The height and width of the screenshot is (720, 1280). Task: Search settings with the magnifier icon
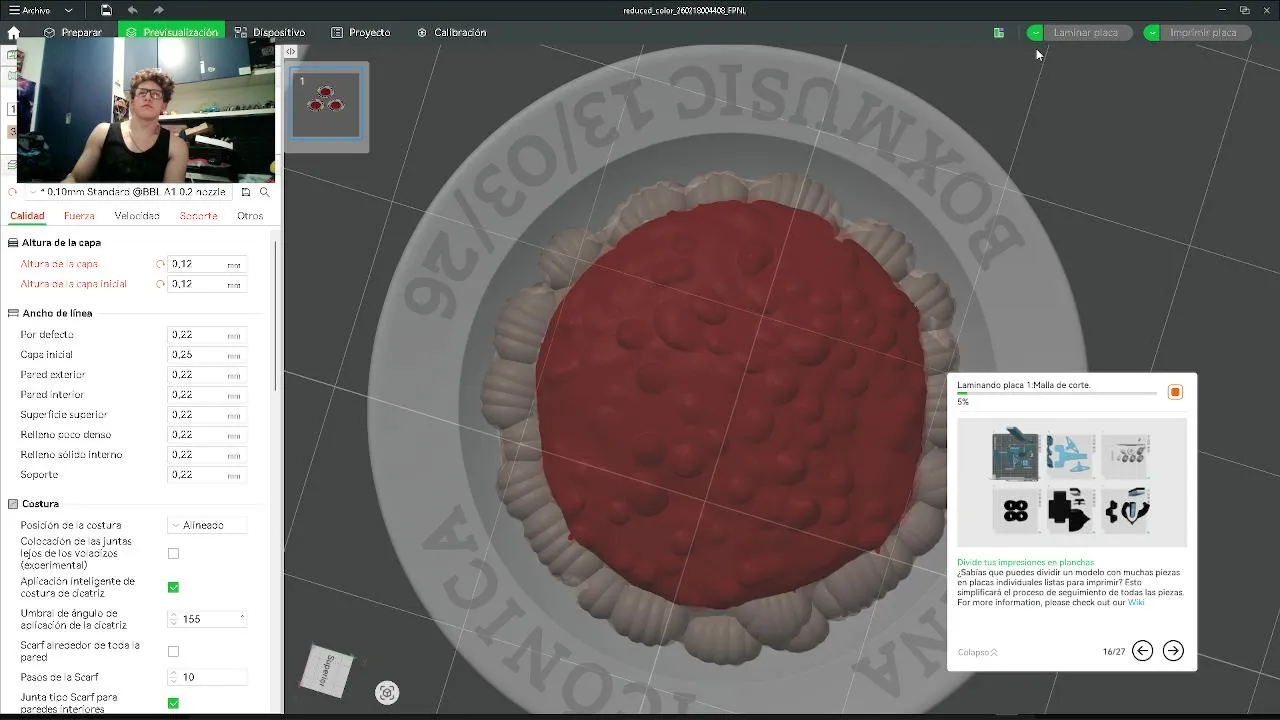[265, 192]
